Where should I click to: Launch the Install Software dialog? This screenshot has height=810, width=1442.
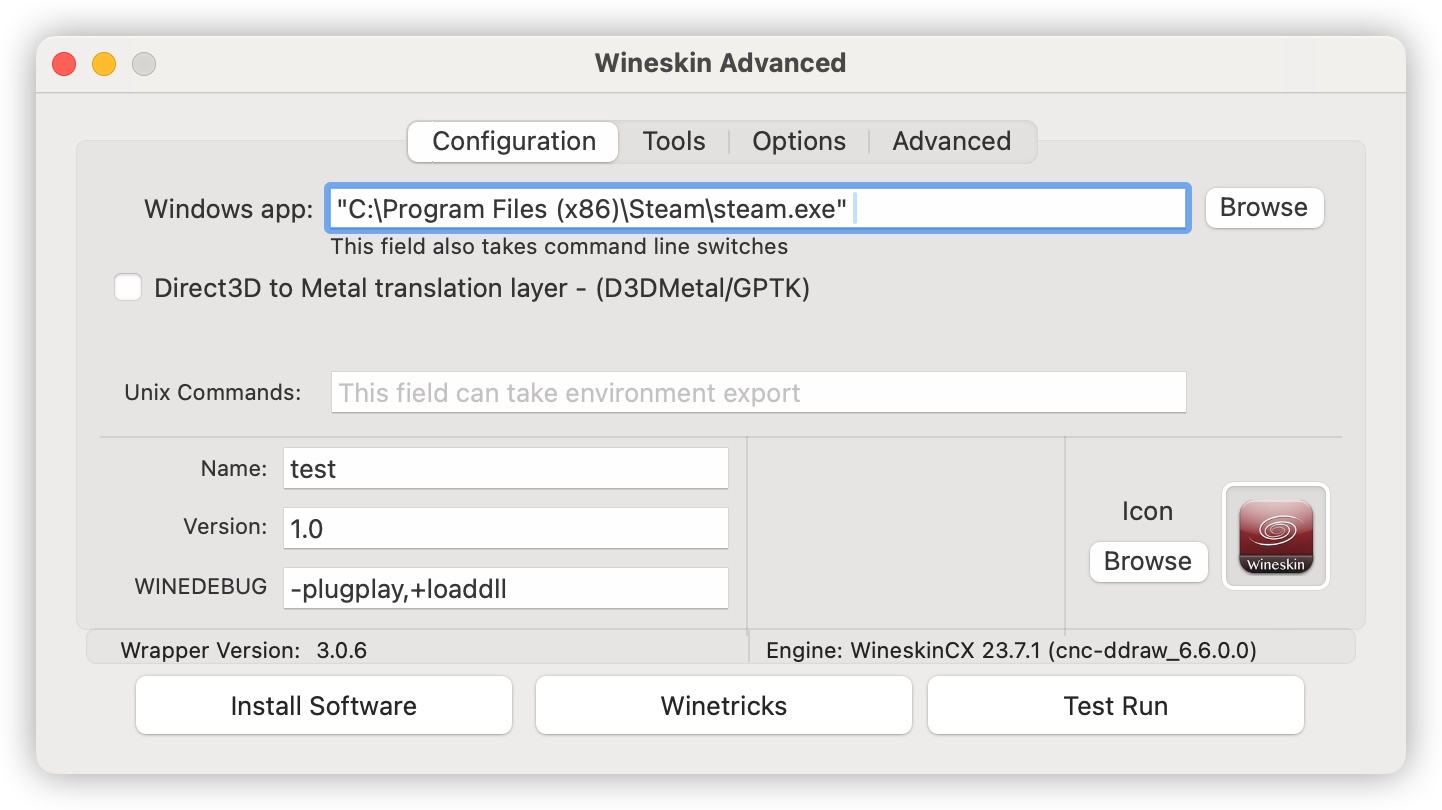(x=323, y=705)
